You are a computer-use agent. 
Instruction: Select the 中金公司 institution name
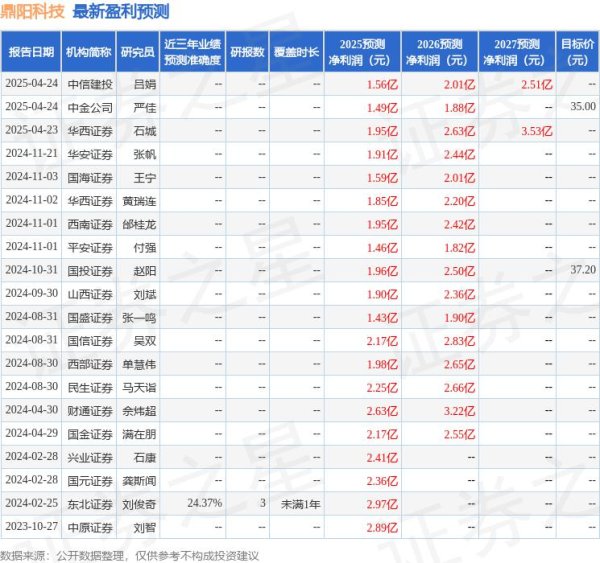(x=89, y=106)
